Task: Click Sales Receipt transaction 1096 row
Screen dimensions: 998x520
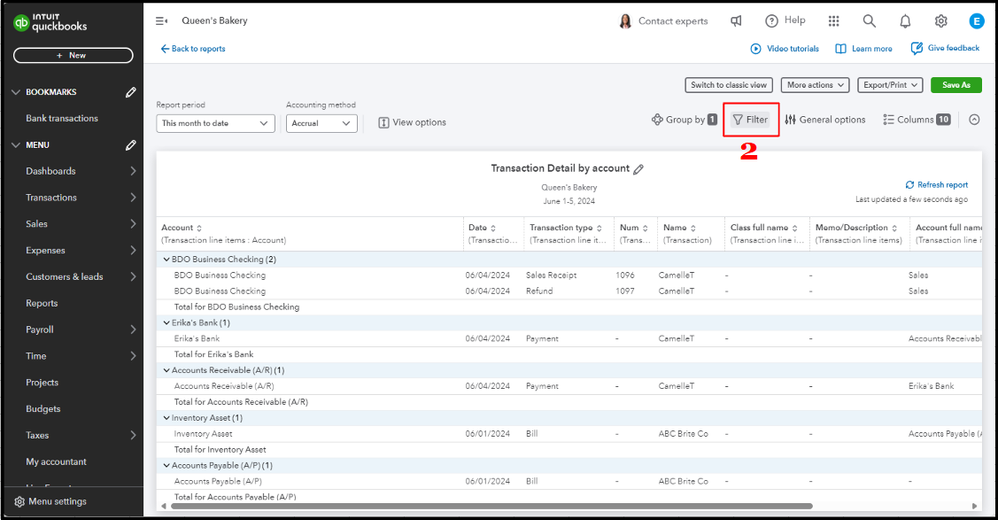Action: click(x=569, y=276)
